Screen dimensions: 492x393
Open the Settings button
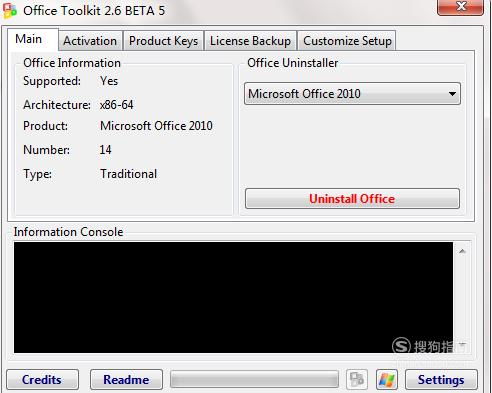[x=441, y=380]
